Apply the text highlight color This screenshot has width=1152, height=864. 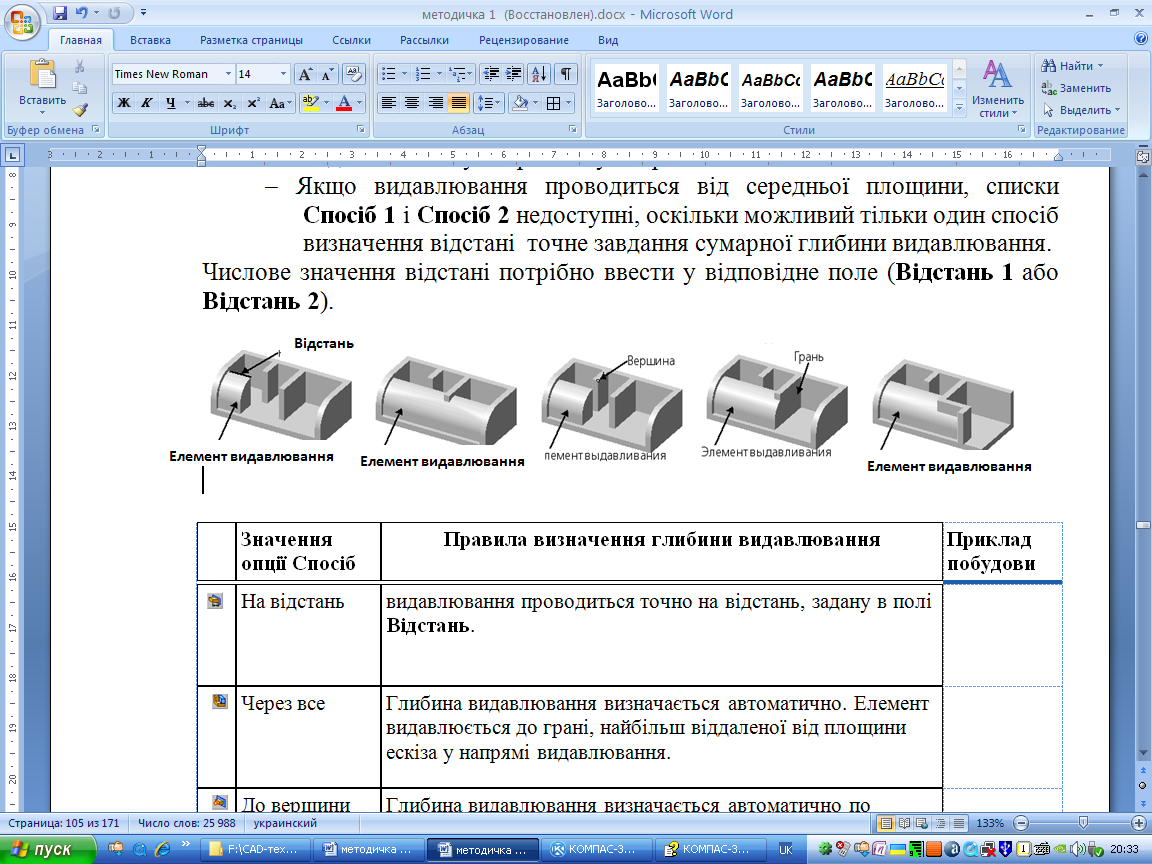point(310,103)
